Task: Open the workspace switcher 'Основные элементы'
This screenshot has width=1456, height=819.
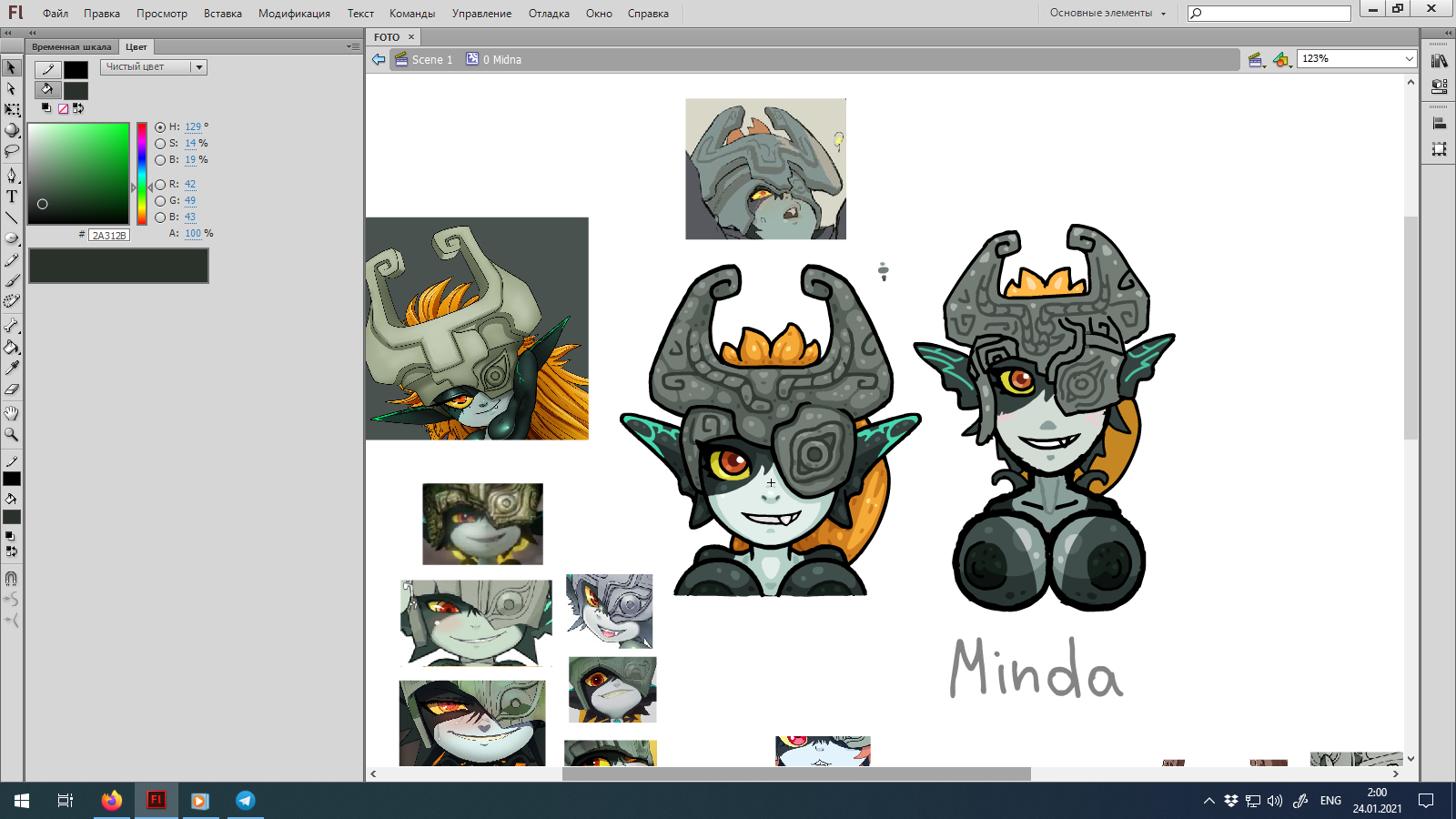Action: (x=1107, y=13)
